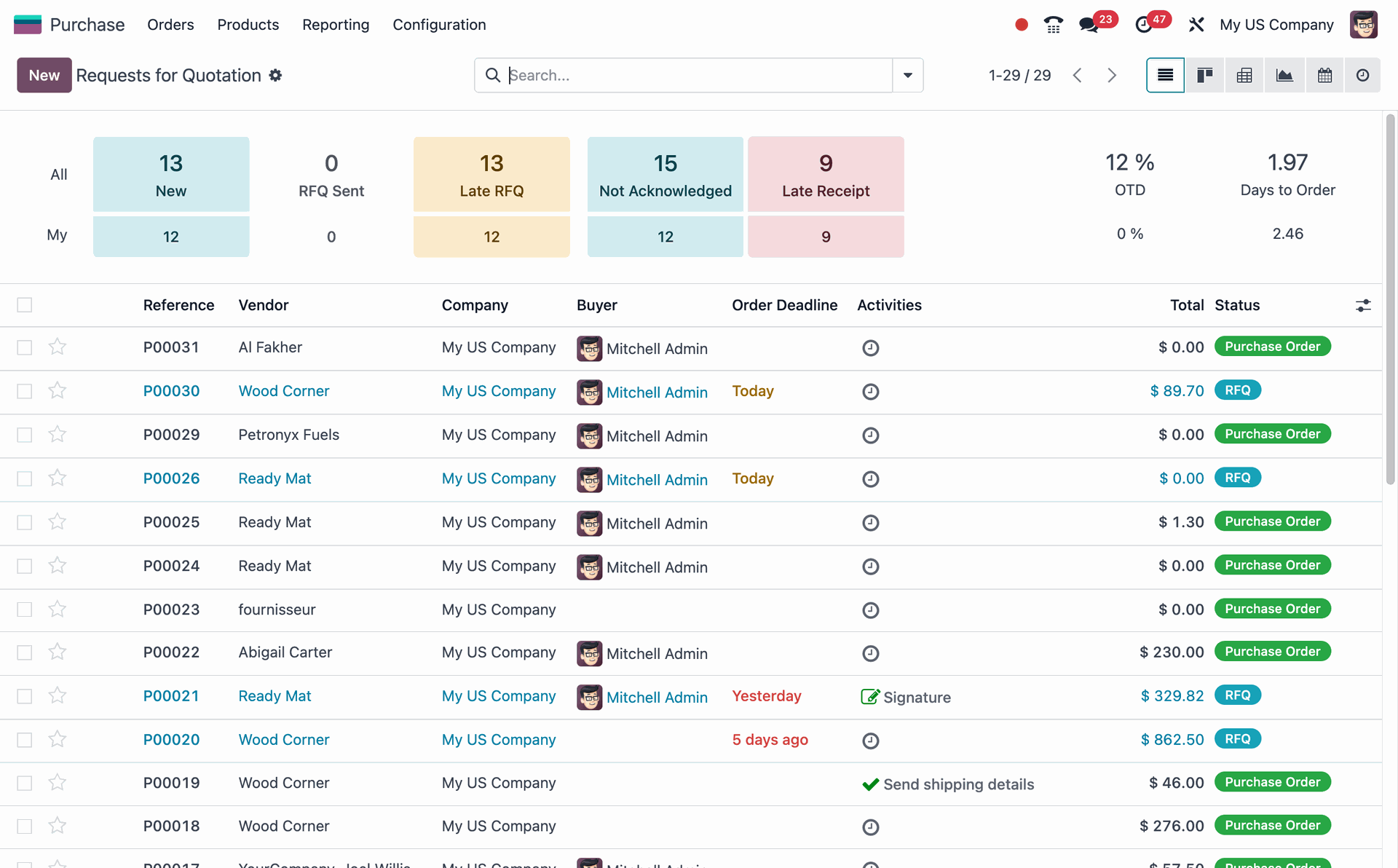Image resolution: width=1398 pixels, height=868 pixels.
Task: Filter by the Late RFQ card
Action: point(491,175)
